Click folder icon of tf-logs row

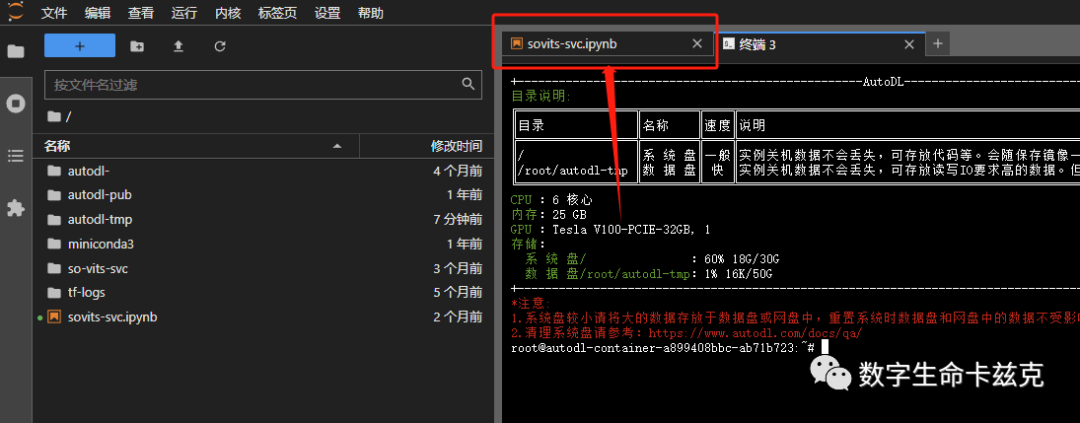point(54,293)
